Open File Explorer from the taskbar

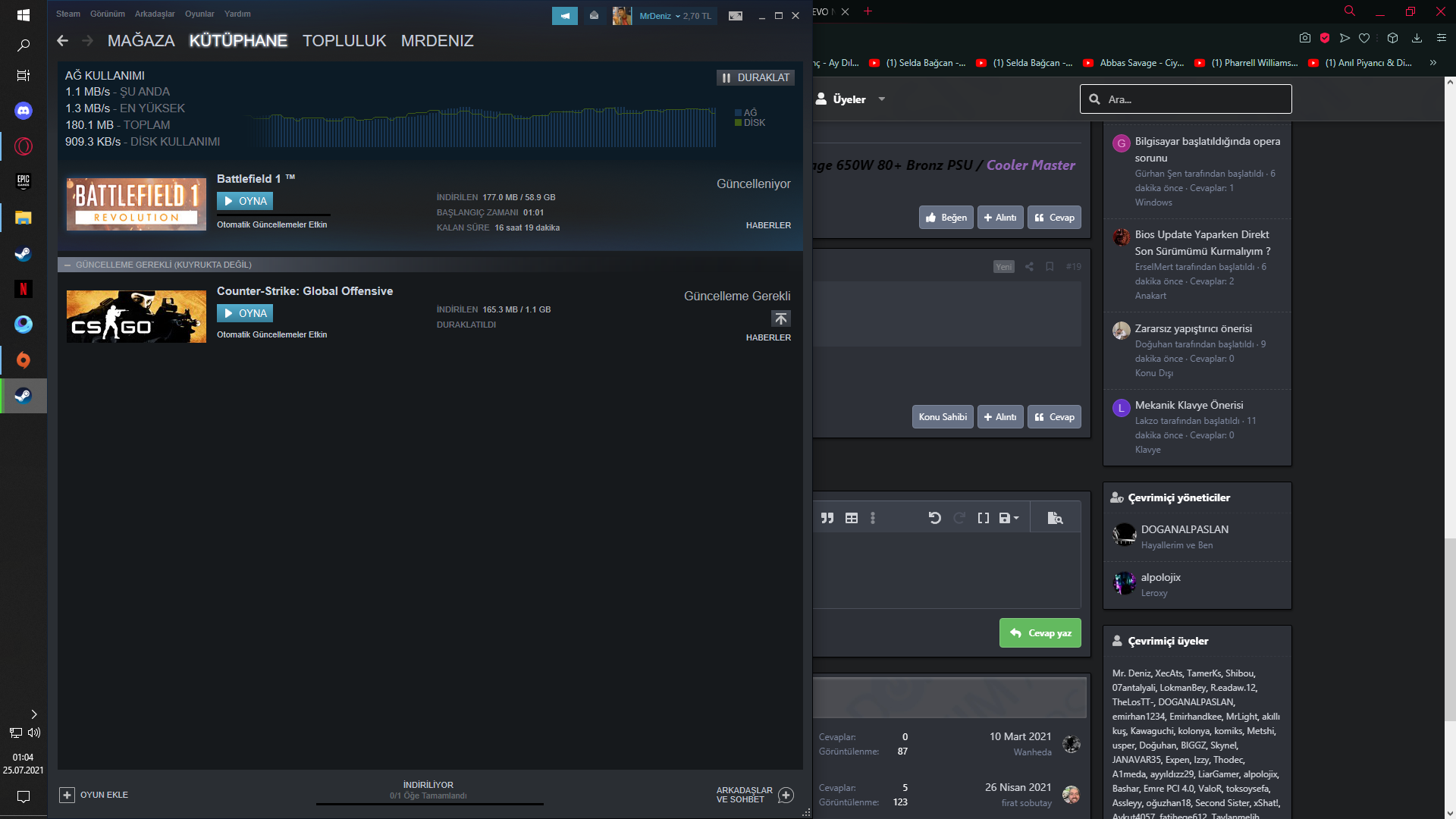click(x=24, y=218)
